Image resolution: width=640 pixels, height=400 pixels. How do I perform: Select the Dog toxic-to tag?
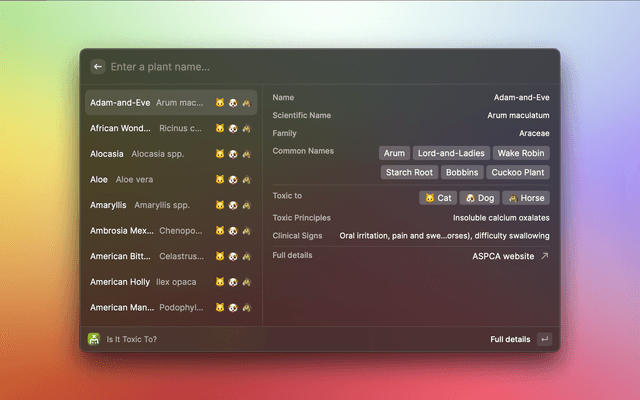(x=480, y=198)
